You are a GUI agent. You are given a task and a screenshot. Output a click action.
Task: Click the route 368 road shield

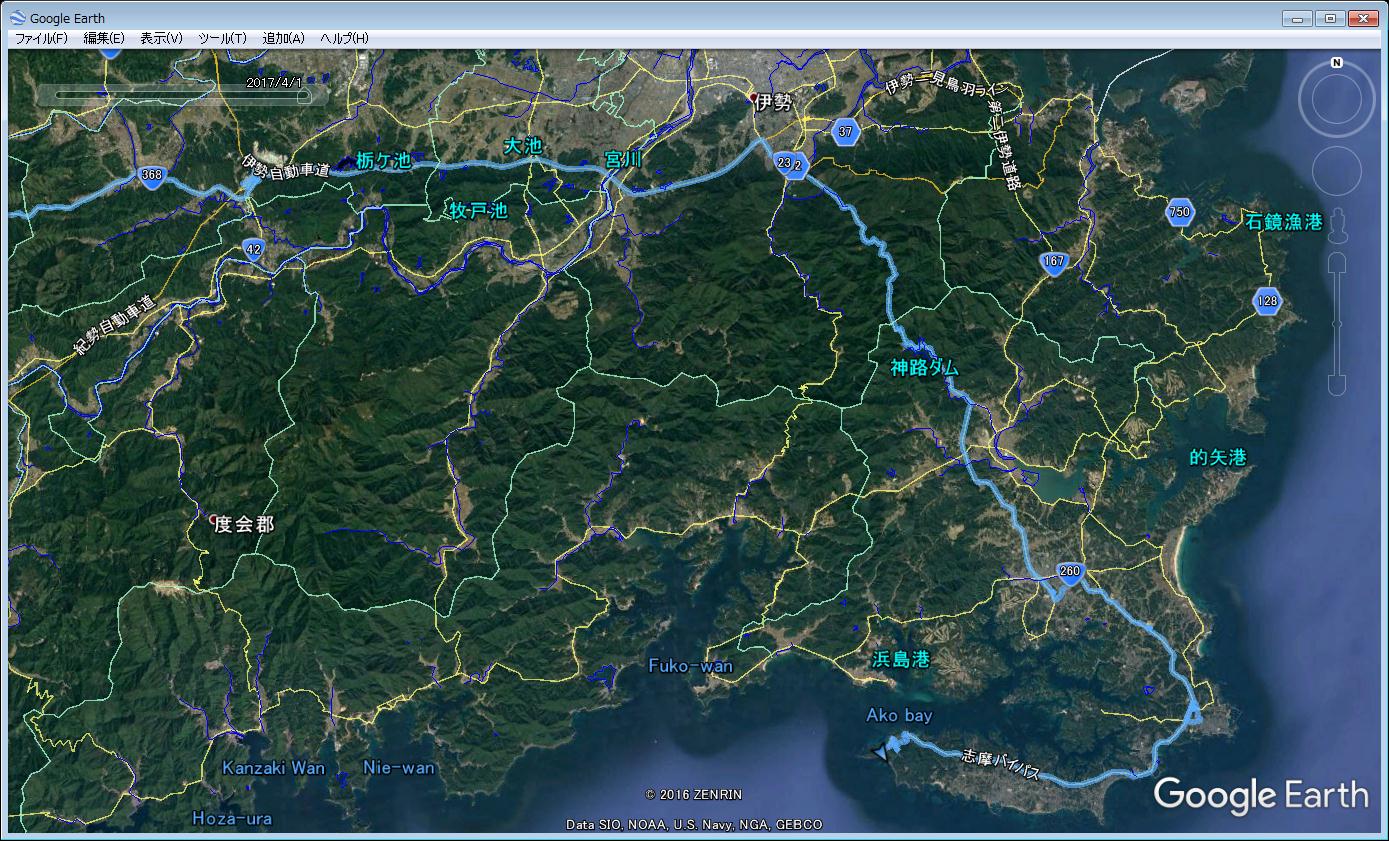(x=152, y=175)
